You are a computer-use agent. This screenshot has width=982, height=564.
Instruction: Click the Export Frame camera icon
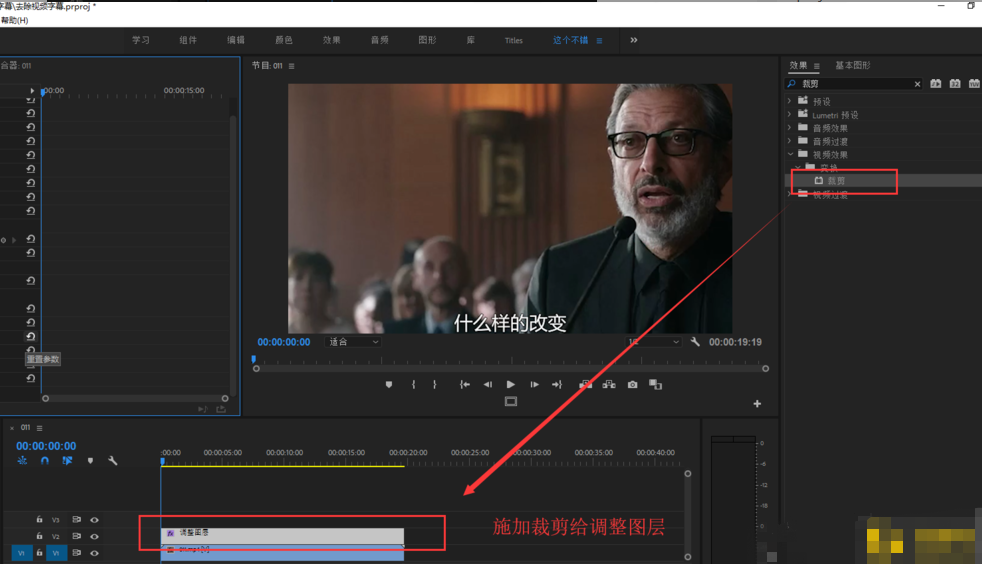632,384
